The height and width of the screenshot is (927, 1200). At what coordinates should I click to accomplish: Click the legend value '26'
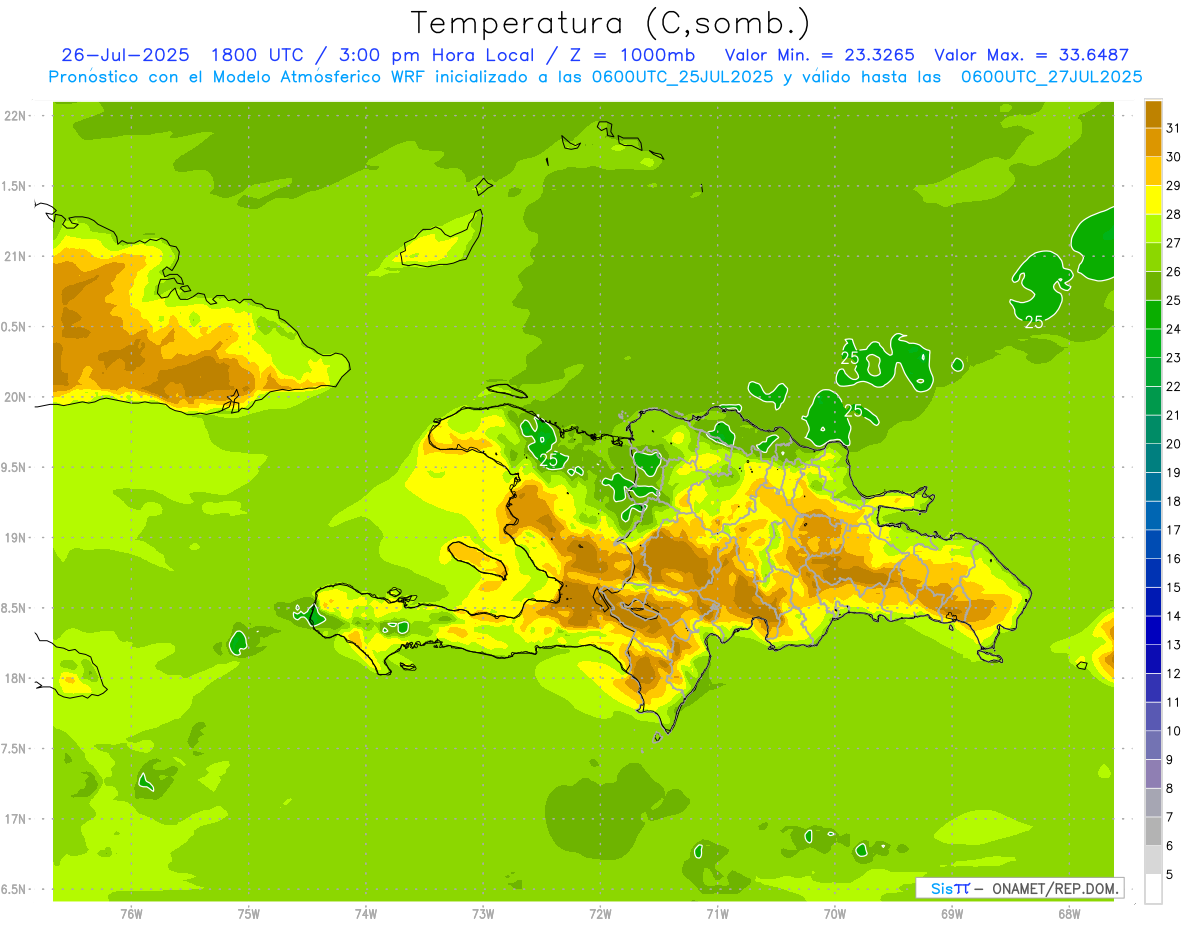1174,272
